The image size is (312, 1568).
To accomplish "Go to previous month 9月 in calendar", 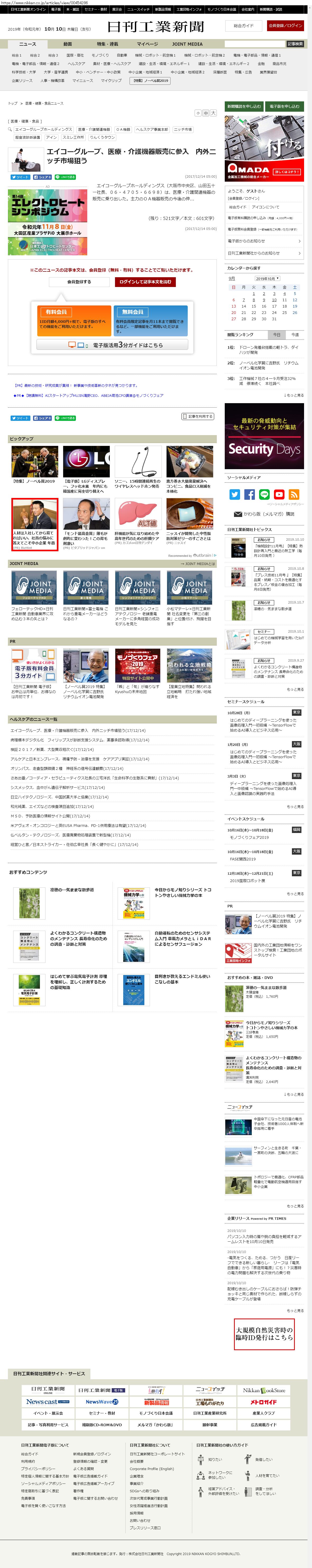I will (x=232, y=279).
